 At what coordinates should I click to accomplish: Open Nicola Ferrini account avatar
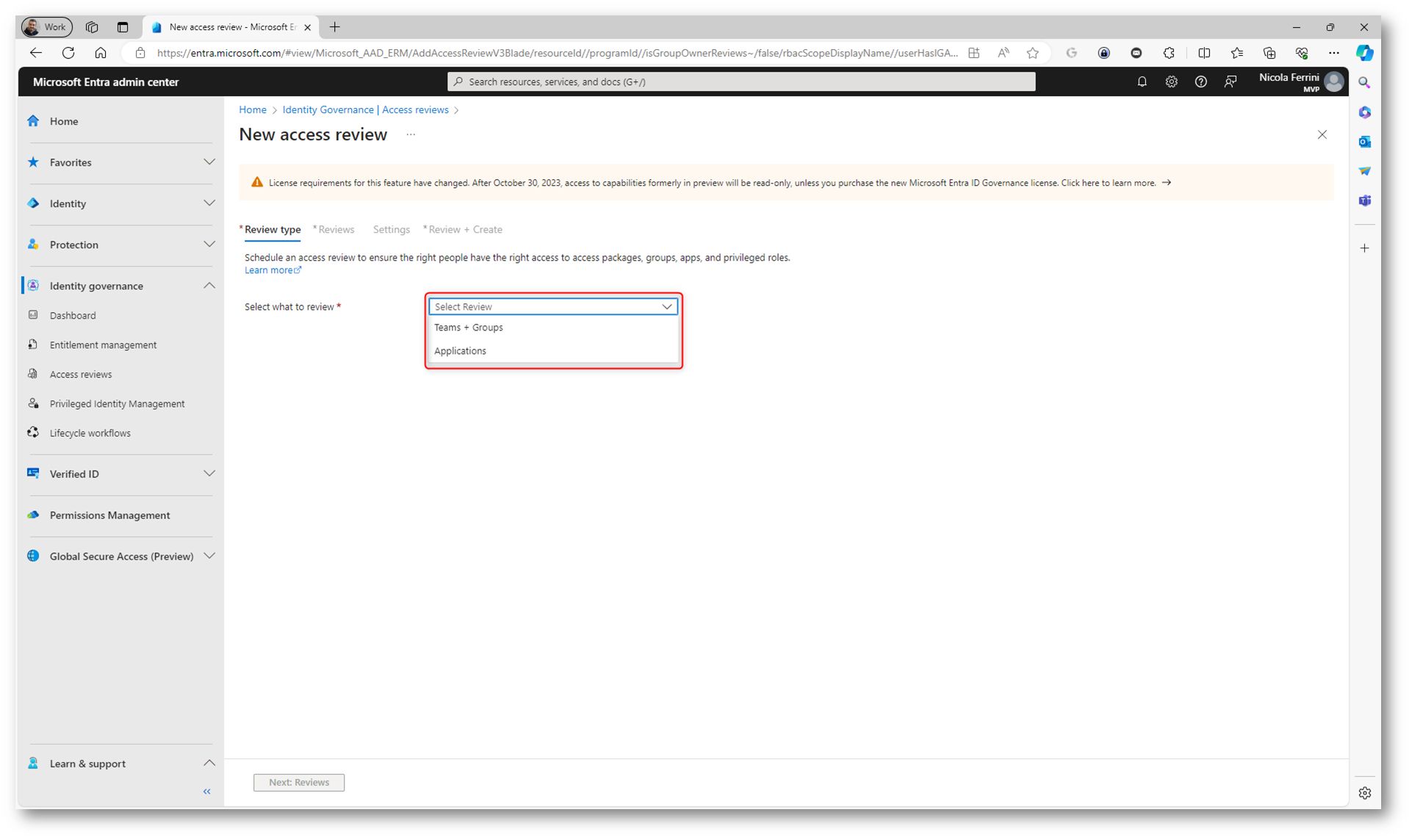pos(1334,82)
